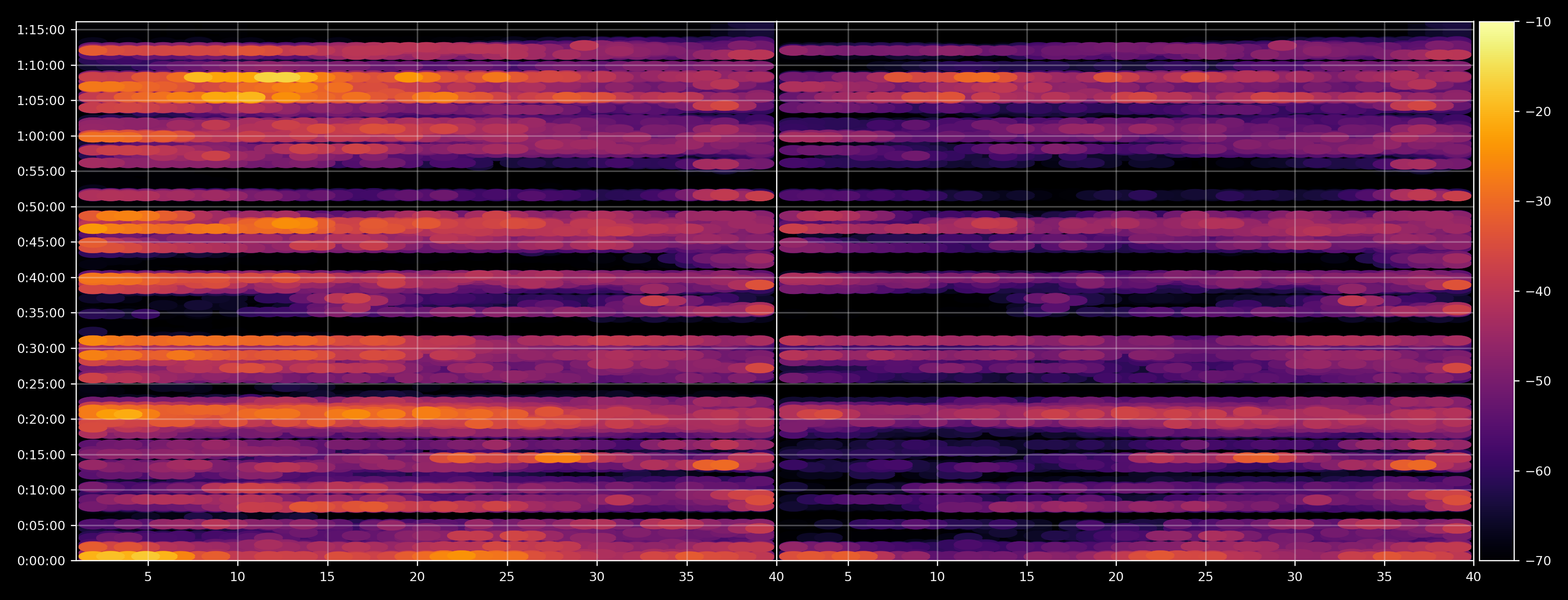Select the 0:55:00 time axis label
1568x600 pixels.
coord(41,171)
